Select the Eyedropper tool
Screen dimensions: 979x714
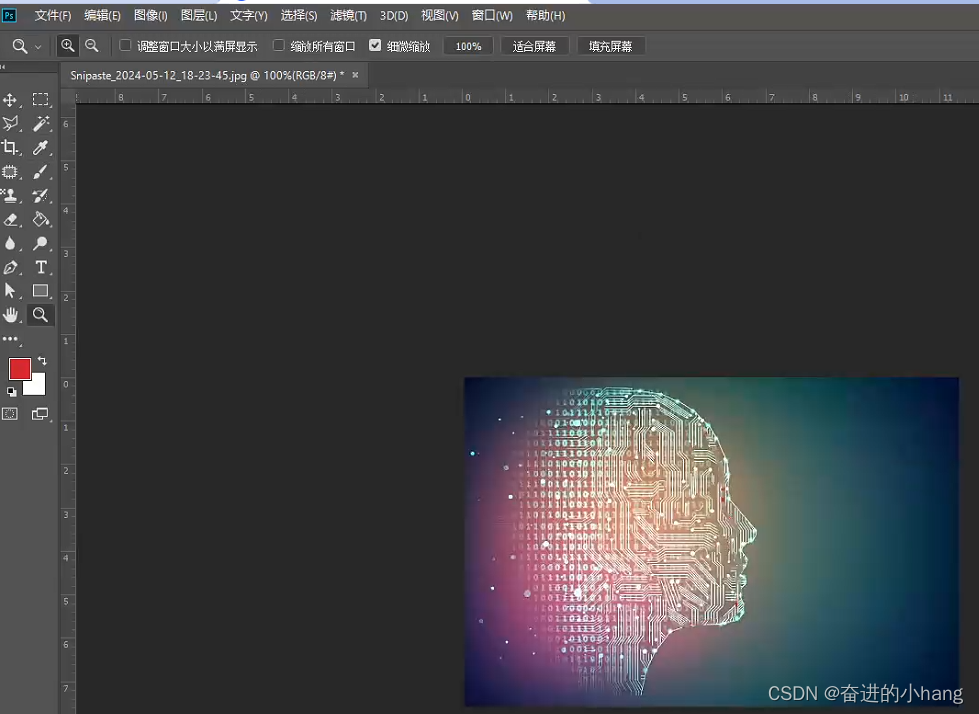tap(41, 147)
